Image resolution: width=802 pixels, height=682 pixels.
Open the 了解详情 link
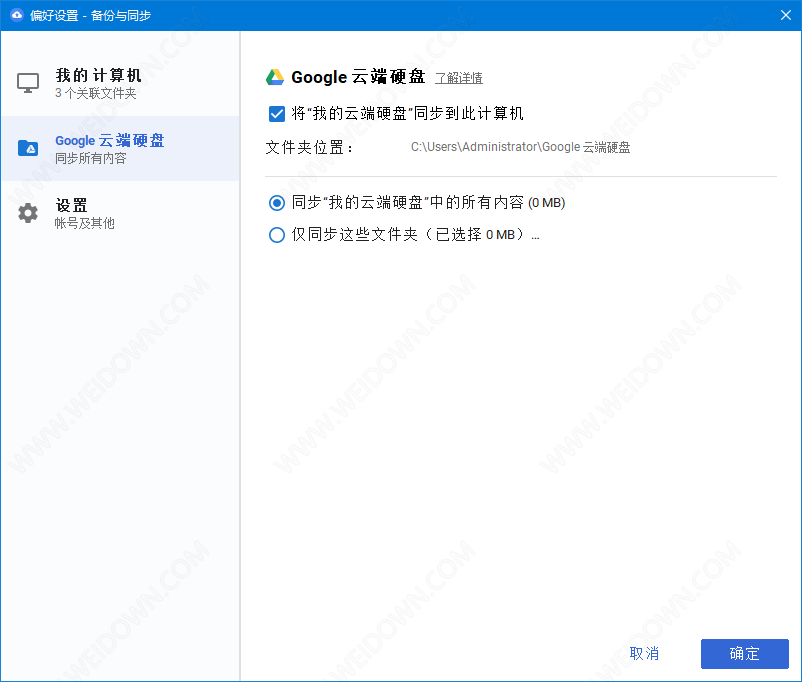click(459, 78)
